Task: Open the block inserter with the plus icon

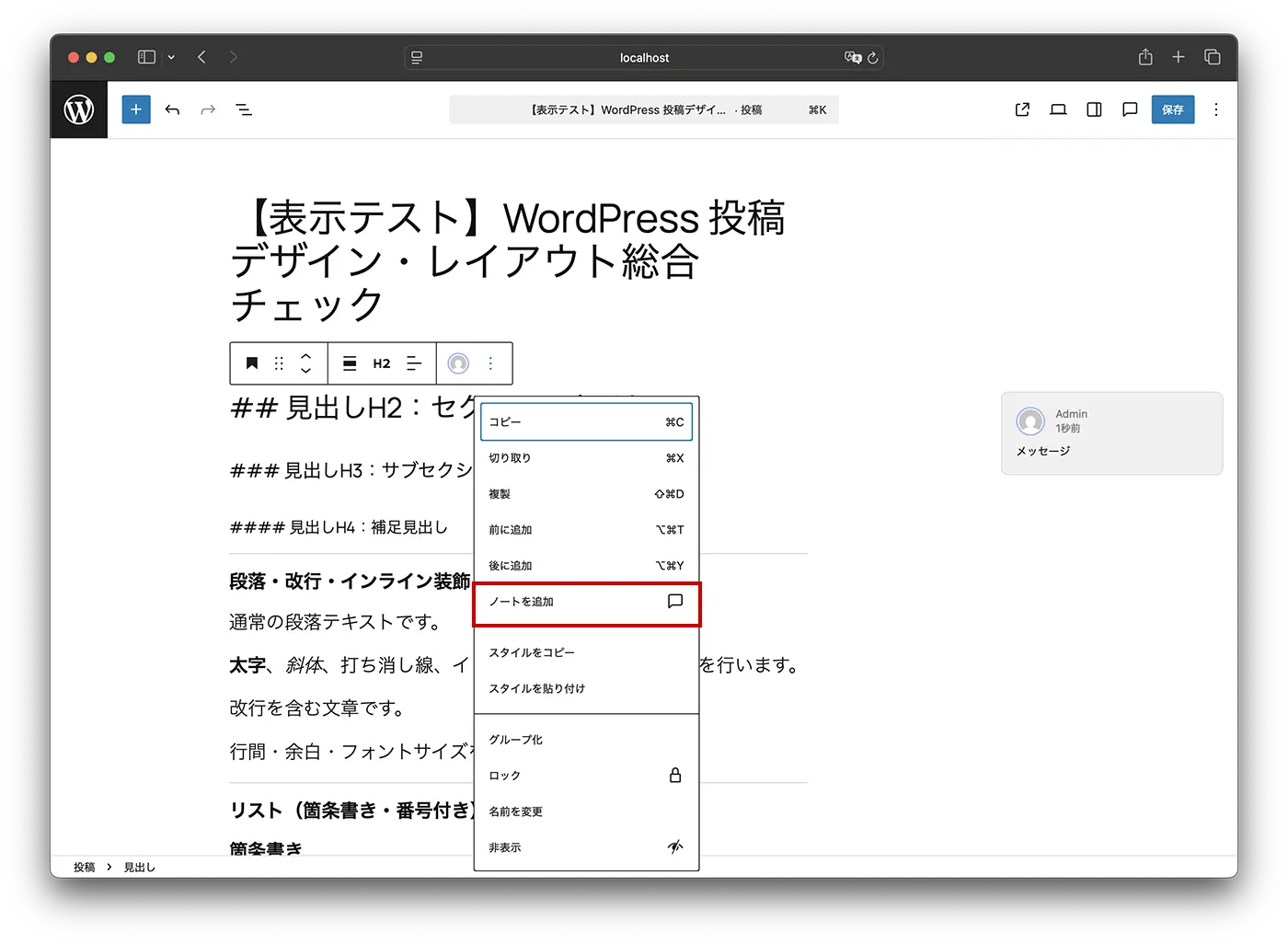Action: pos(135,109)
